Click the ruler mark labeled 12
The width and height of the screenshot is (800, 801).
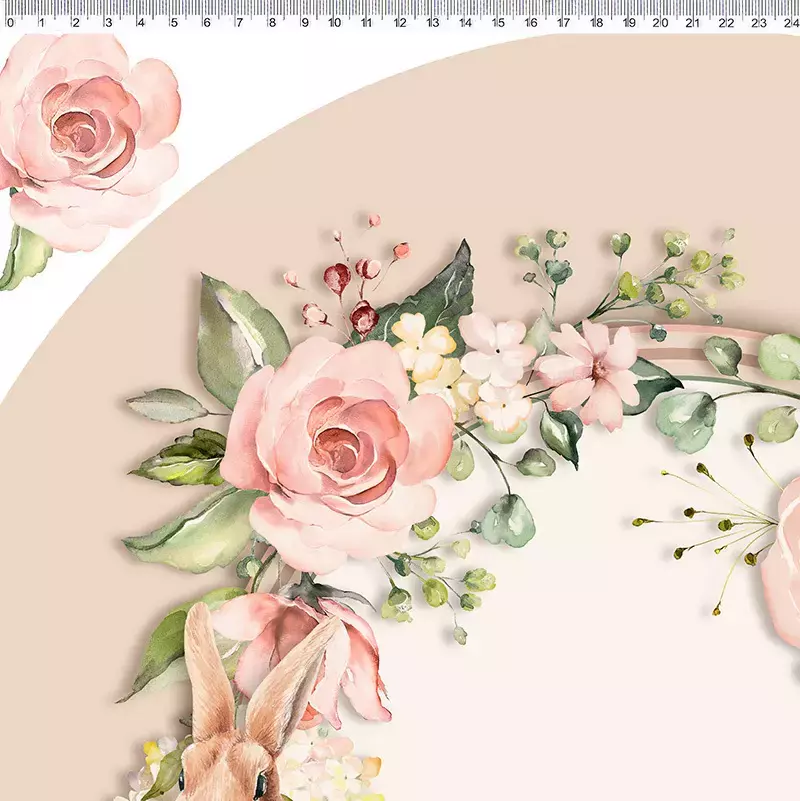[400, 22]
